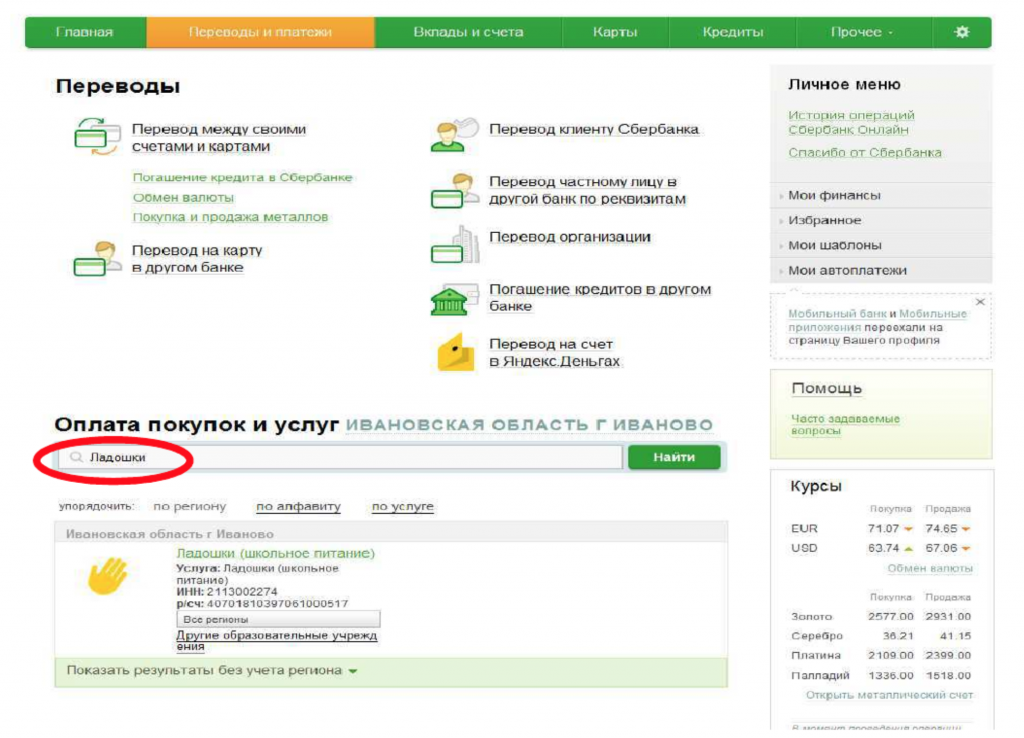
Task: Open the Кредиты tab
Action: point(733,32)
